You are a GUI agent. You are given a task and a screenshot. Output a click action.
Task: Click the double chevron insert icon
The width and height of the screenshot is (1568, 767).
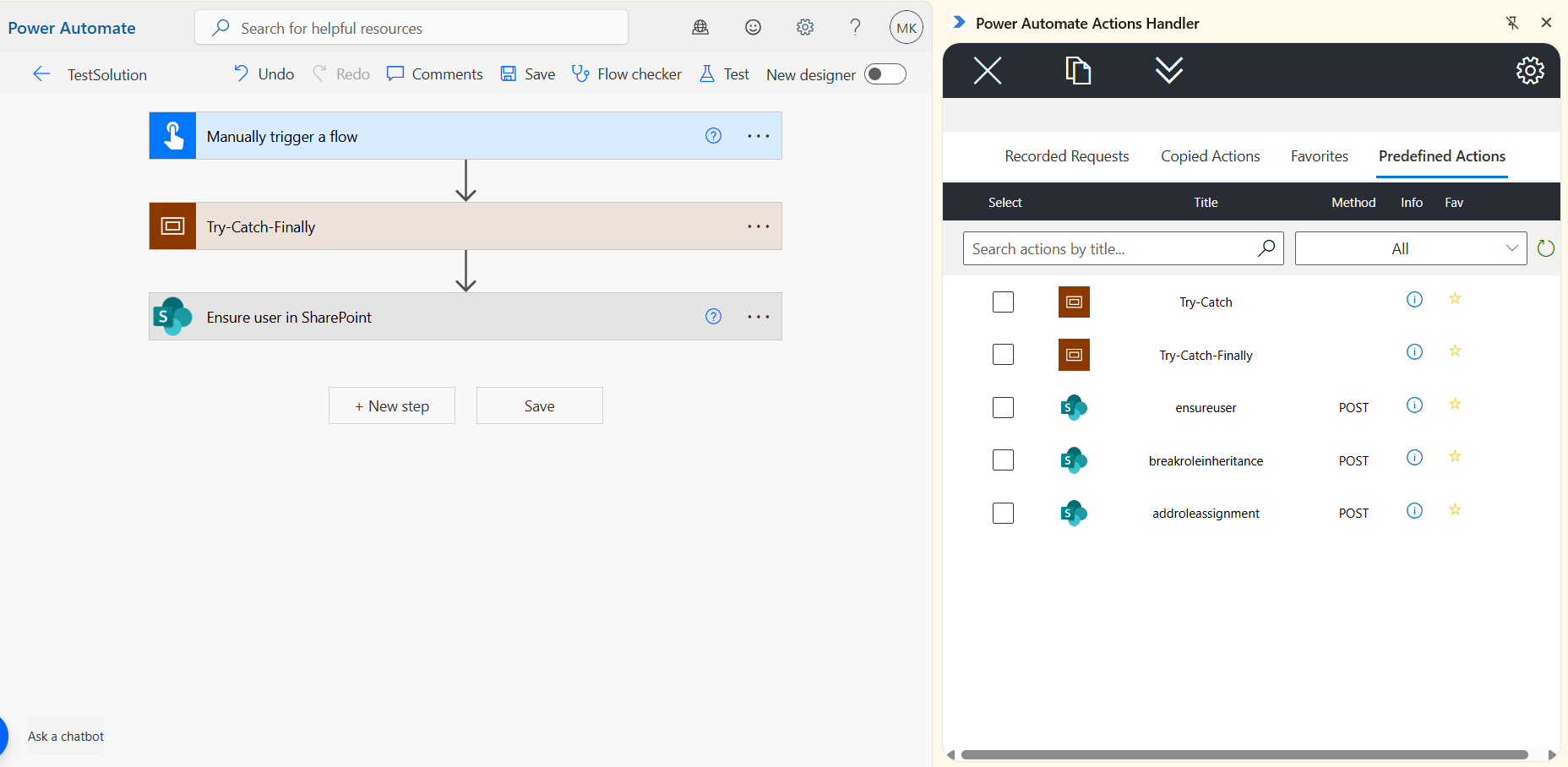(x=1168, y=70)
